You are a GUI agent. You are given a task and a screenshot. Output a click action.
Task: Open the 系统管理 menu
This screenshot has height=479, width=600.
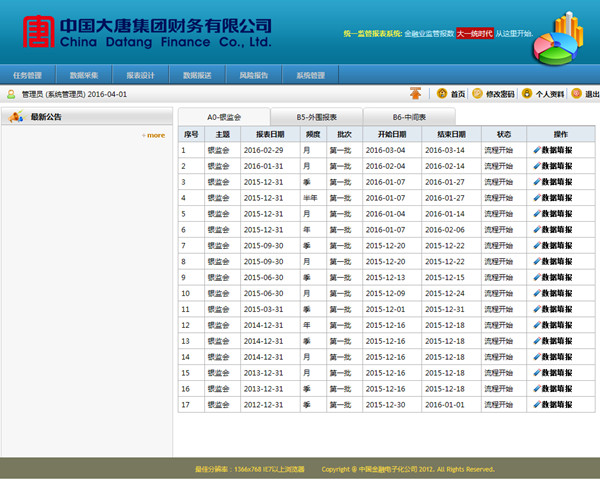[x=310, y=75]
